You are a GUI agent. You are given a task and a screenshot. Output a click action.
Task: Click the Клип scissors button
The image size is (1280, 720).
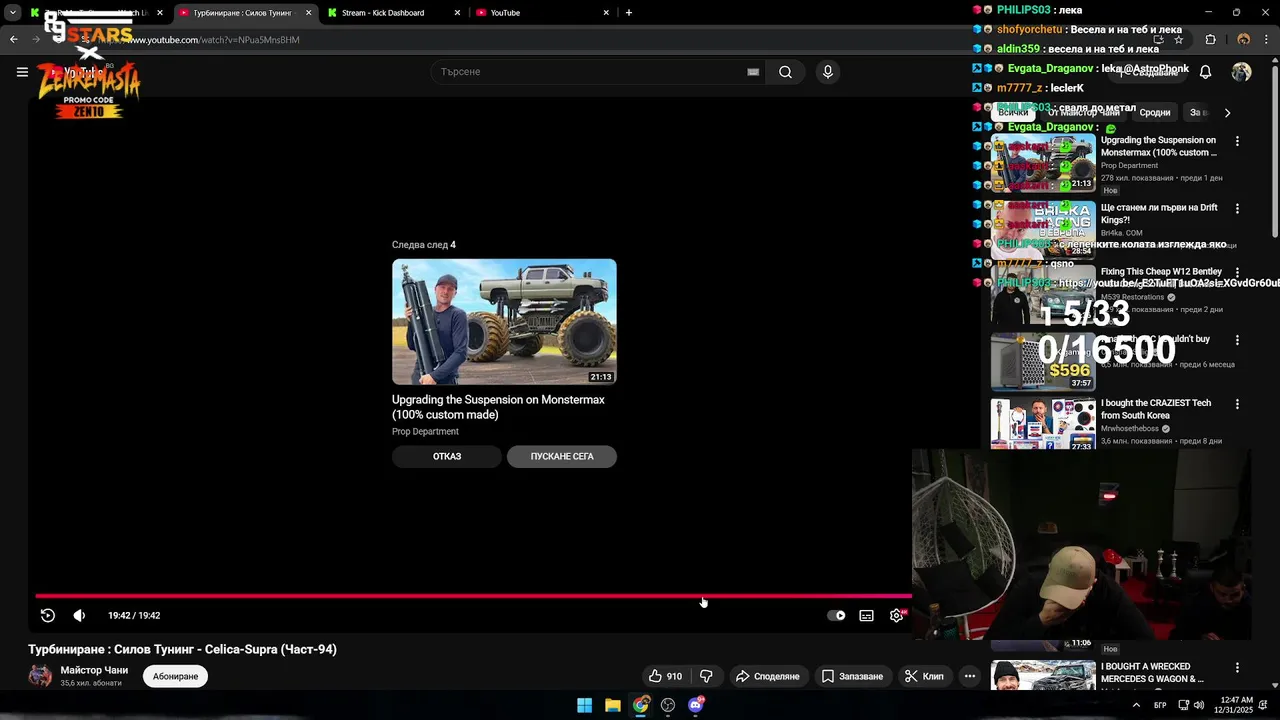pyautogui.click(x=924, y=676)
